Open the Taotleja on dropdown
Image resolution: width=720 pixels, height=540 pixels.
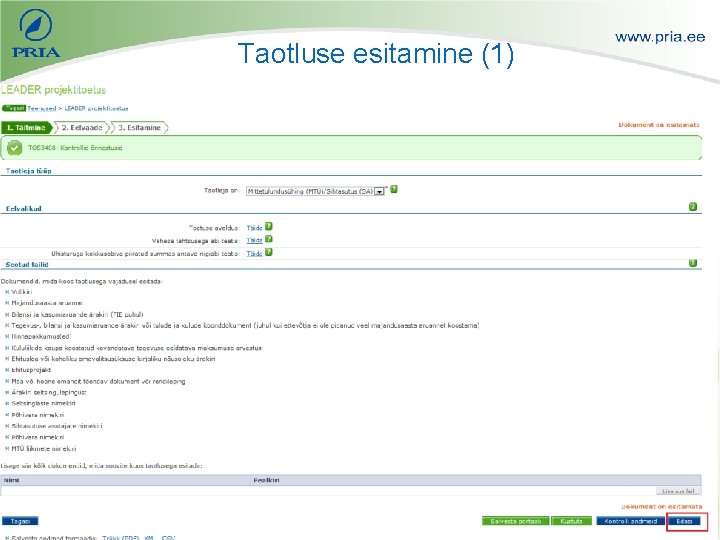[x=315, y=191]
